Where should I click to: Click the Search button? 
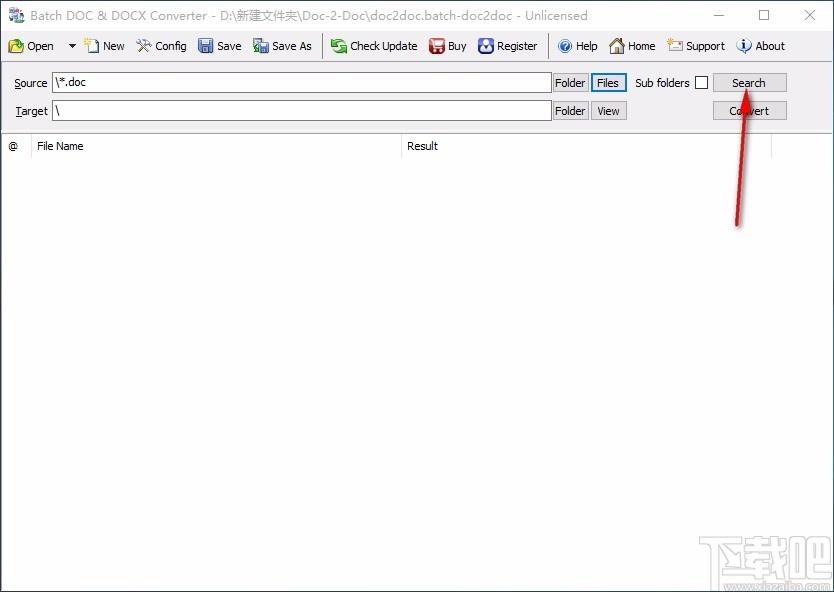(x=749, y=83)
